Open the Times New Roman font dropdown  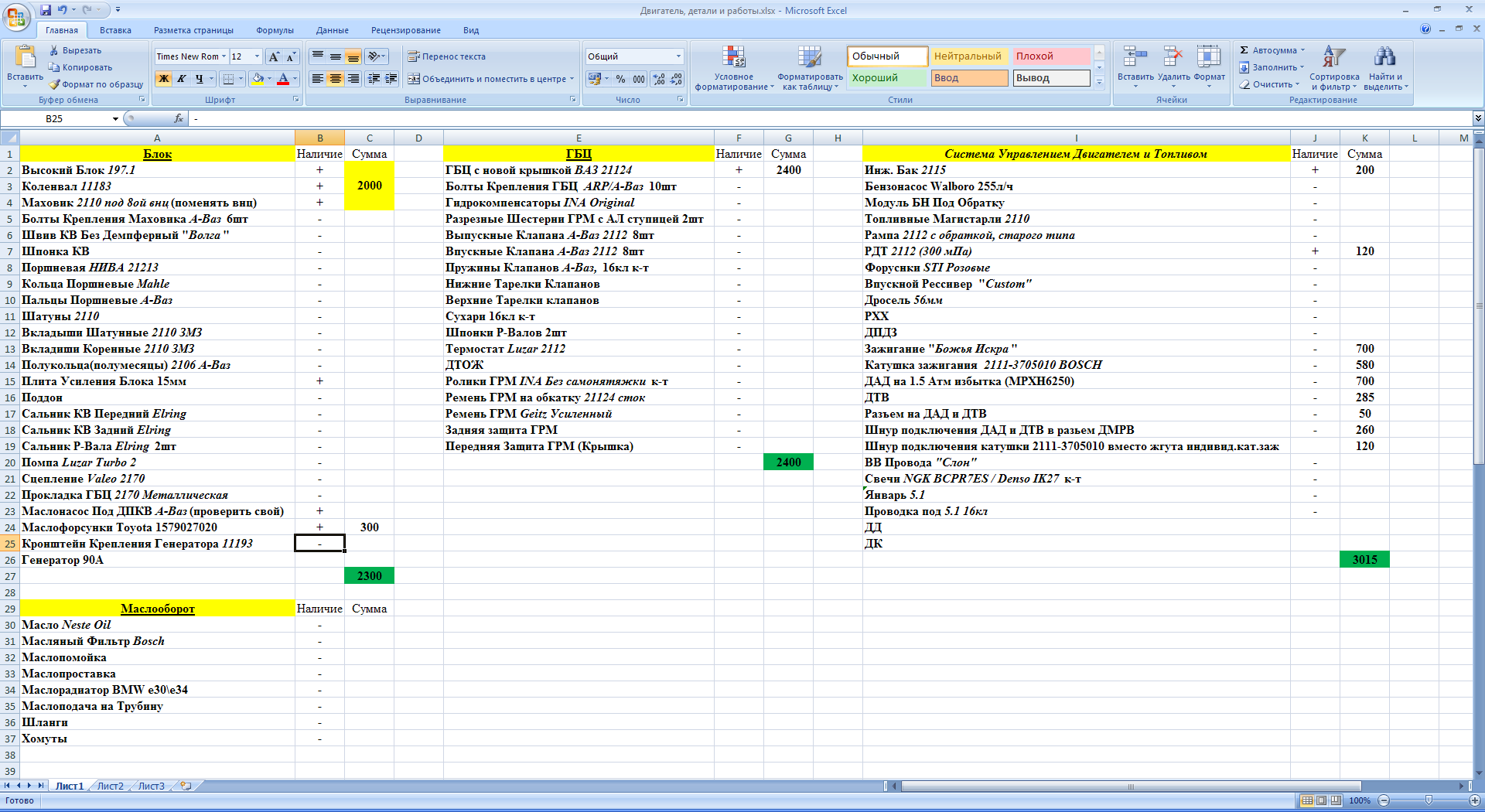coord(224,56)
